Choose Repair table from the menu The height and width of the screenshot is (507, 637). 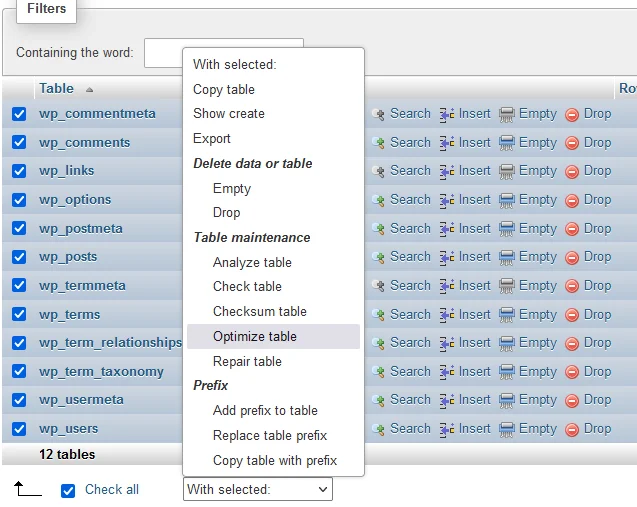273,361
